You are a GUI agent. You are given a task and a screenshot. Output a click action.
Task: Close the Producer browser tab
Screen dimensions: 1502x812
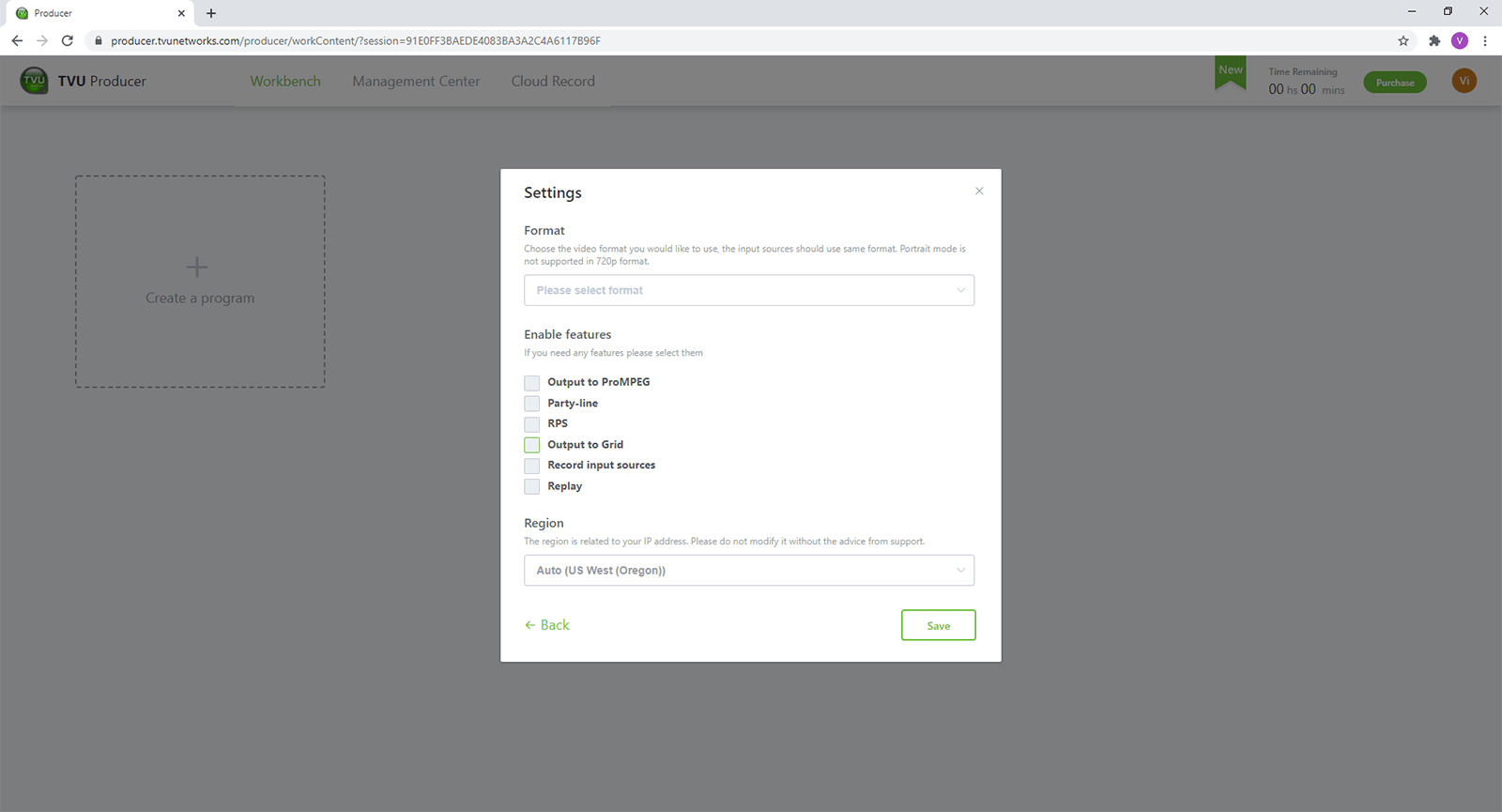181,13
